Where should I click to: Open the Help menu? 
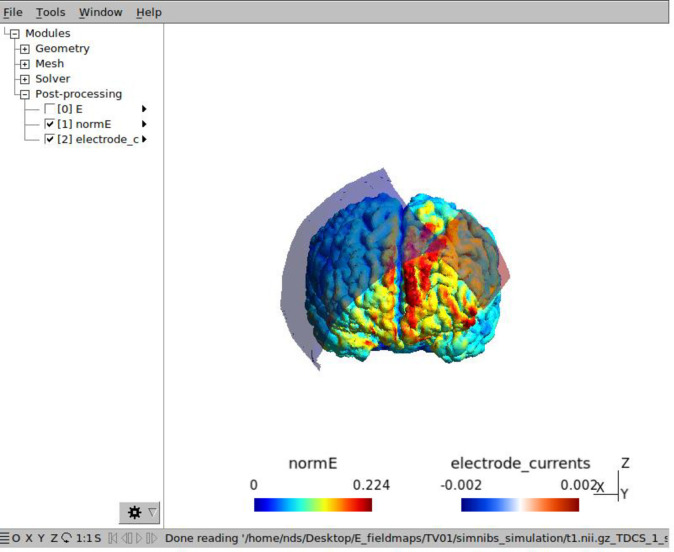[x=149, y=12]
